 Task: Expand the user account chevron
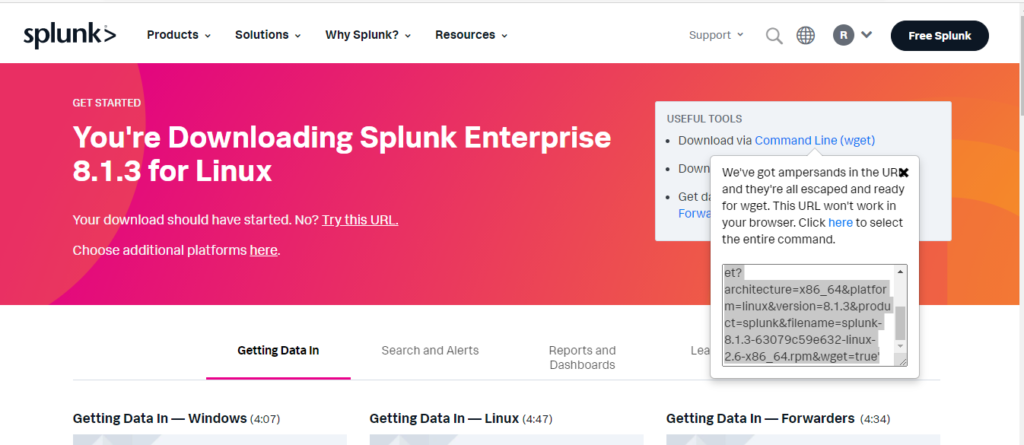pyautogui.click(x=867, y=35)
